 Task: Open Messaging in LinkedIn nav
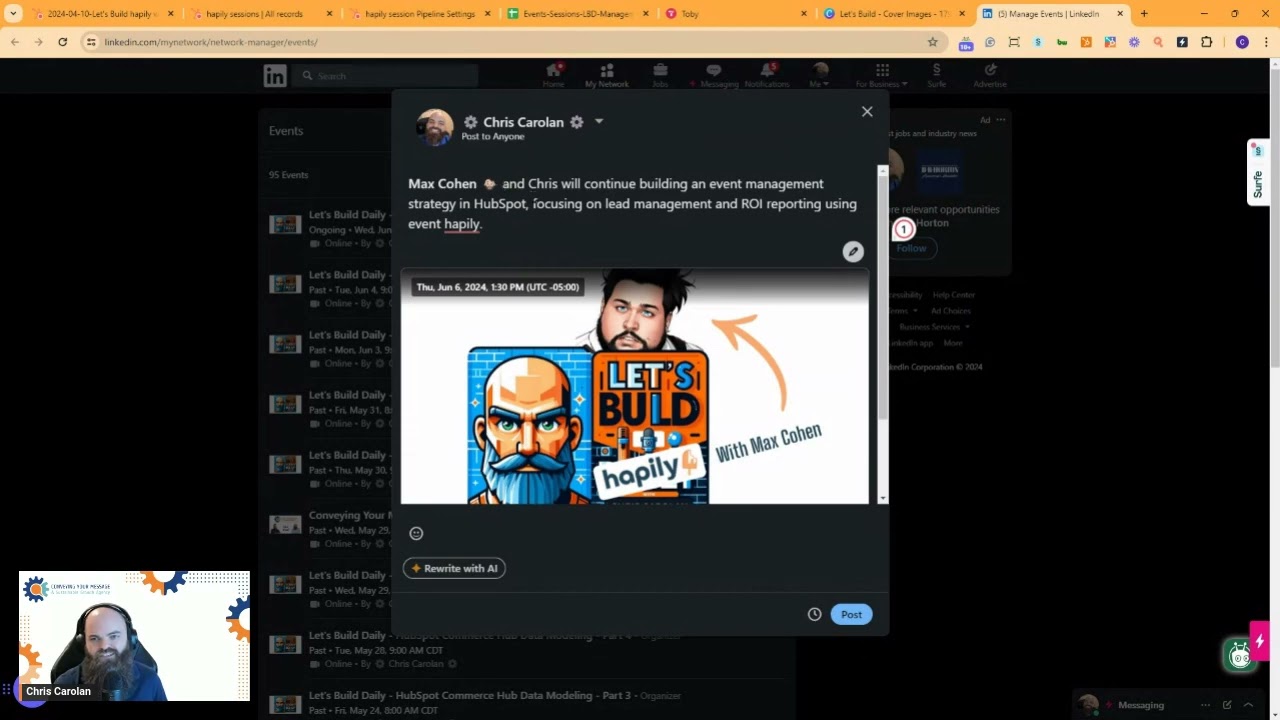pyautogui.click(x=714, y=75)
